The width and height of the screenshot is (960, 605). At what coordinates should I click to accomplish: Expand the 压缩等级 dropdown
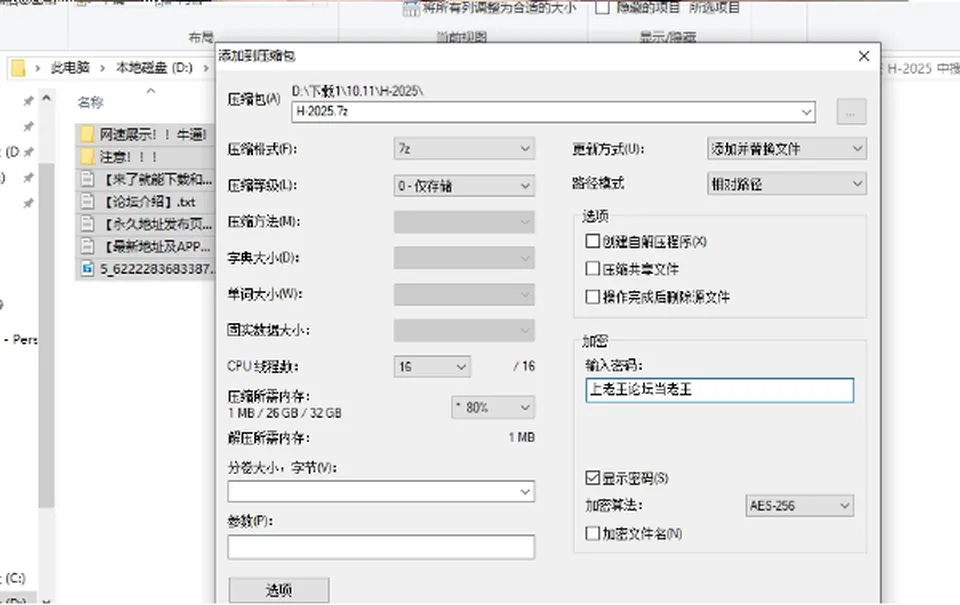[464, 186]
